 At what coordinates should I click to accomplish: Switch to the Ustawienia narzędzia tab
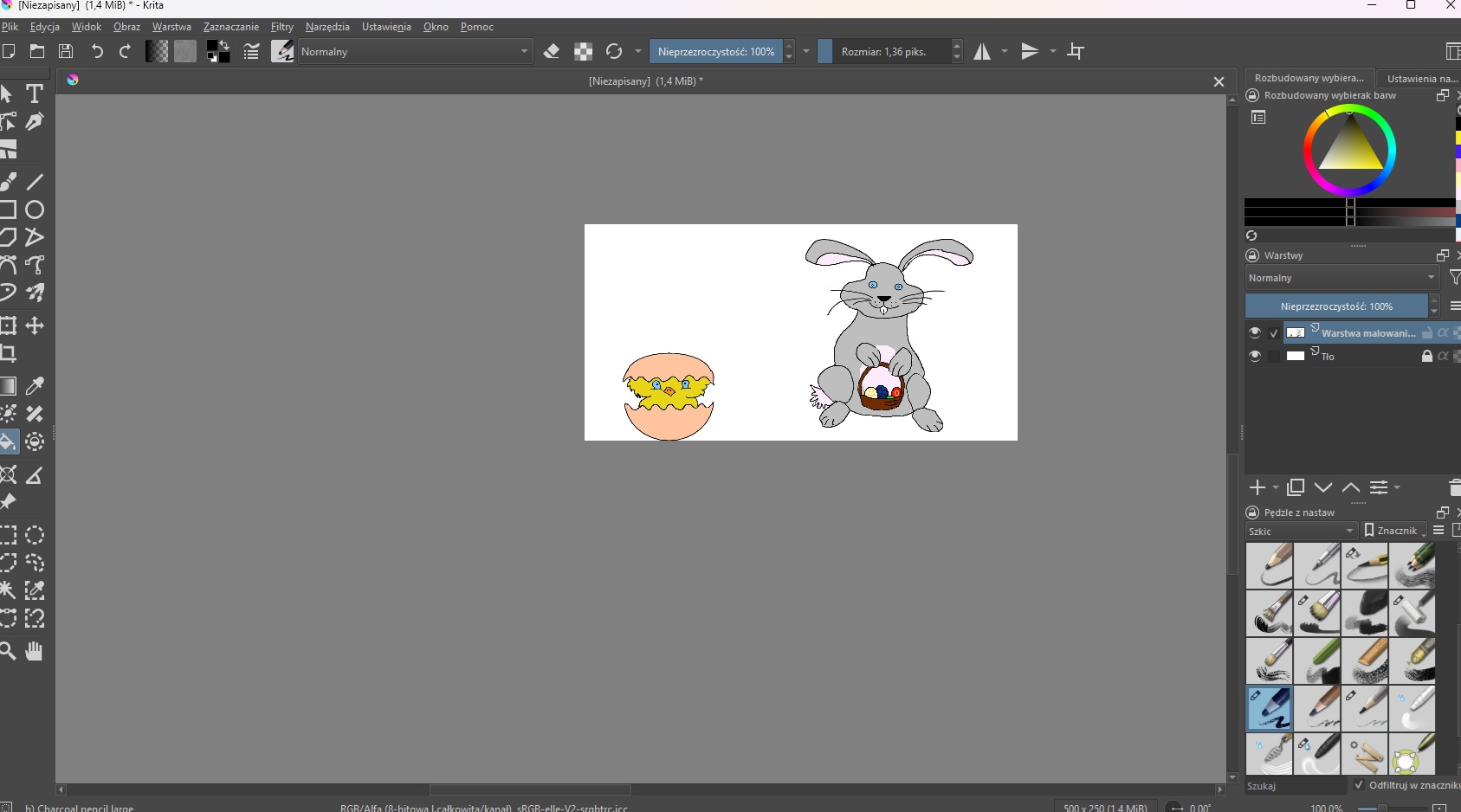tap(1420, 78)
